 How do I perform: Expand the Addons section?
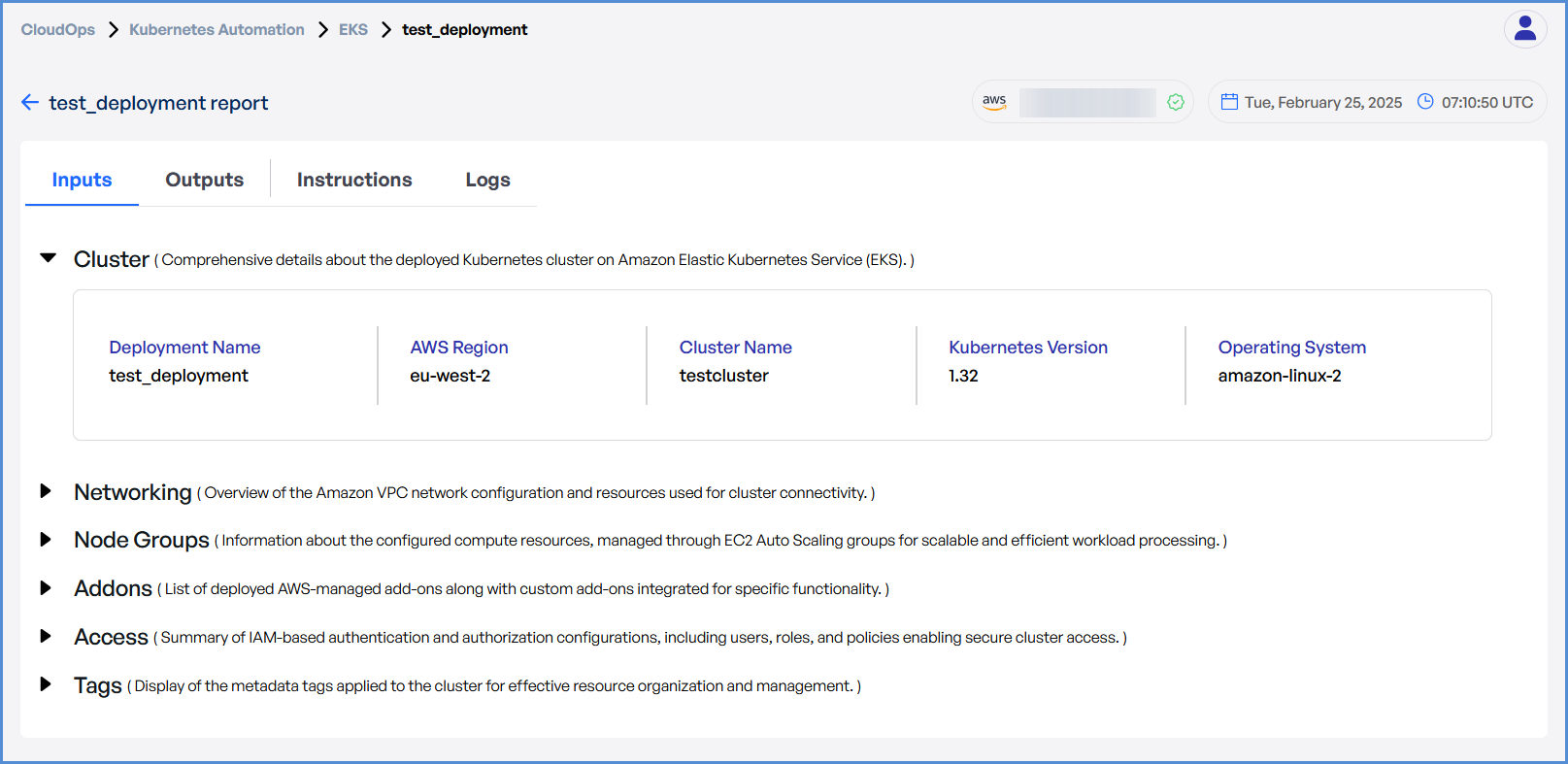click(x=46, y=588)
